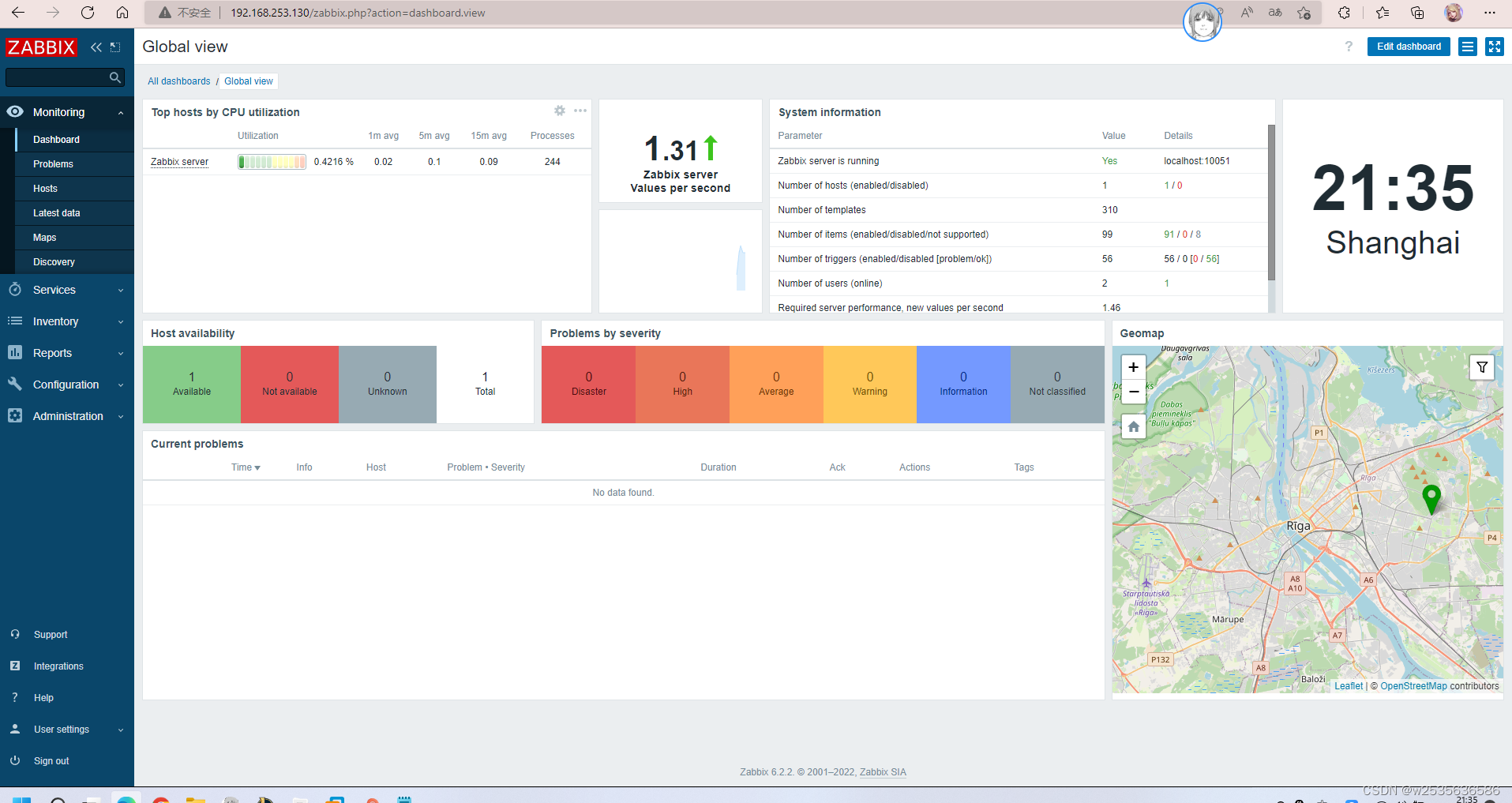
Task: Open Dashboard in Monitoring menu
Action: pyautogui.click(x=56, y=140)
